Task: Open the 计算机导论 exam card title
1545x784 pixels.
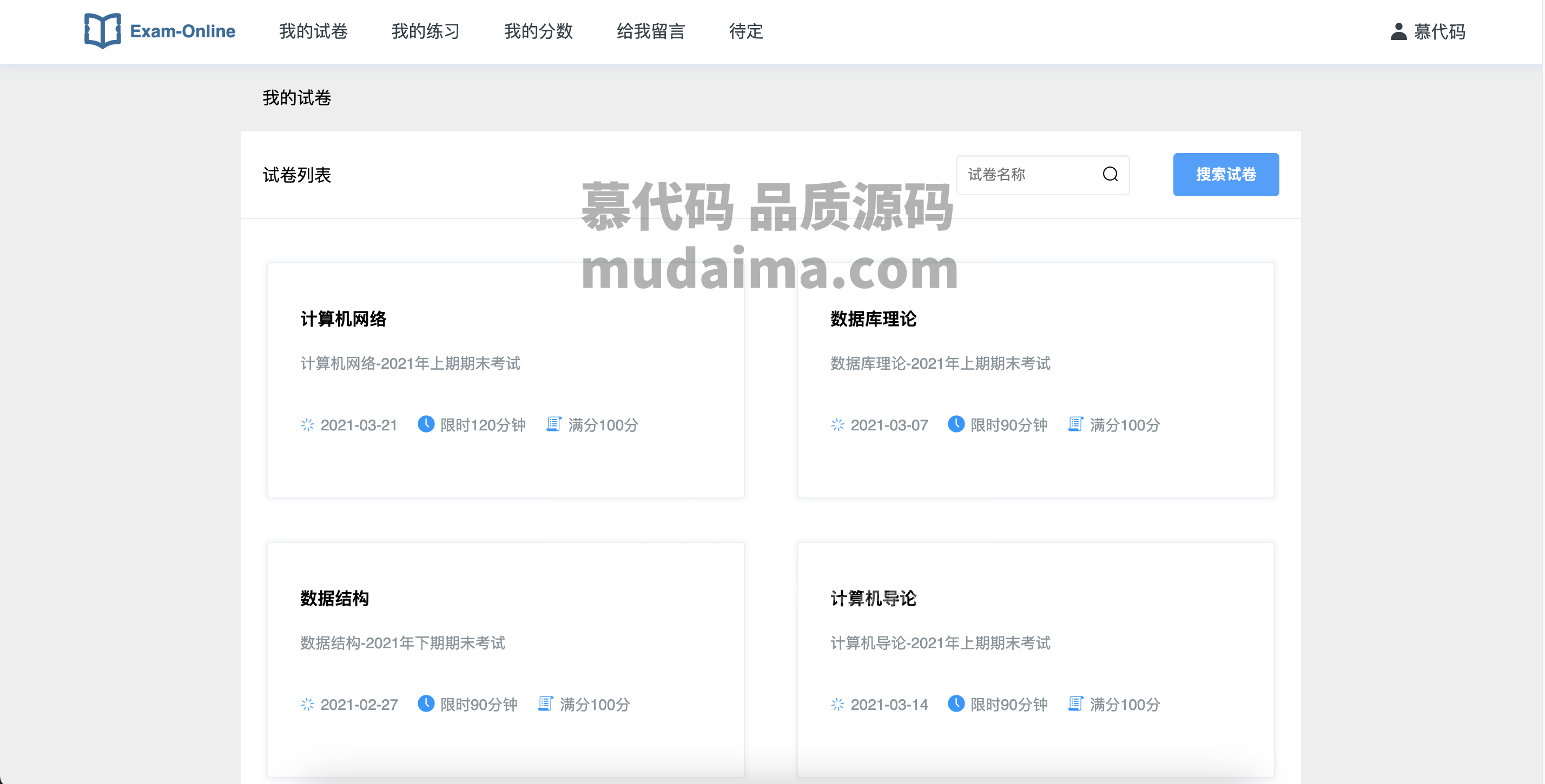Action: coord(873,598)
